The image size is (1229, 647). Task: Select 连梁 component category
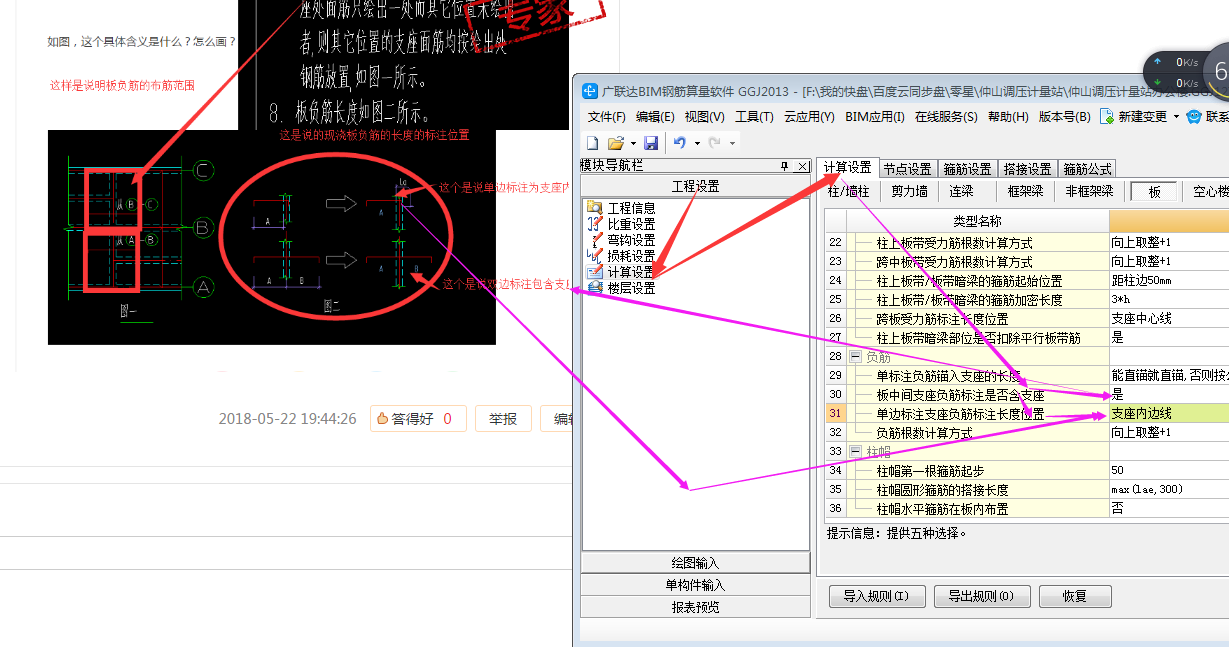pos(961,191)
